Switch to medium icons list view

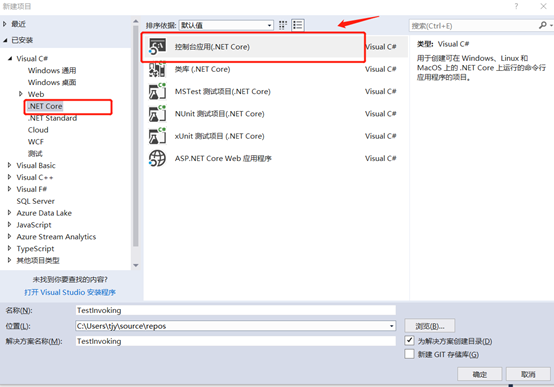pos(298,25)
